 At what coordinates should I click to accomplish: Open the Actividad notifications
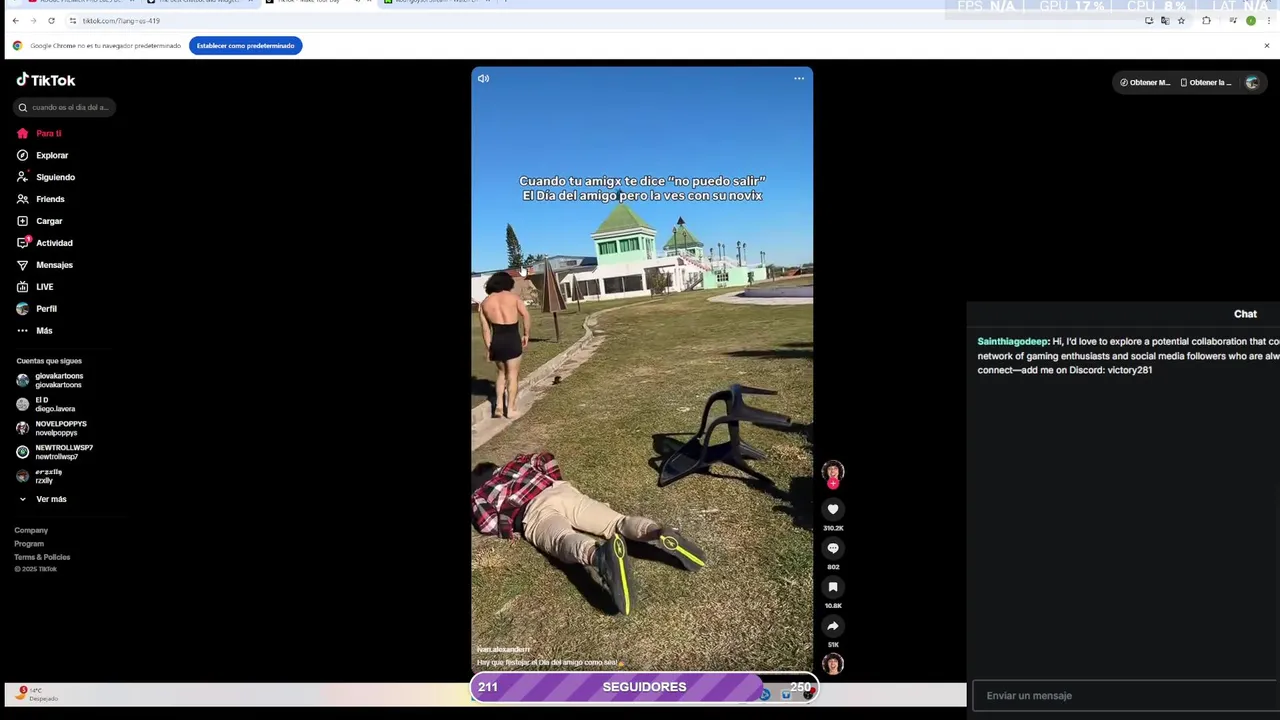click(x=45, y=243)
